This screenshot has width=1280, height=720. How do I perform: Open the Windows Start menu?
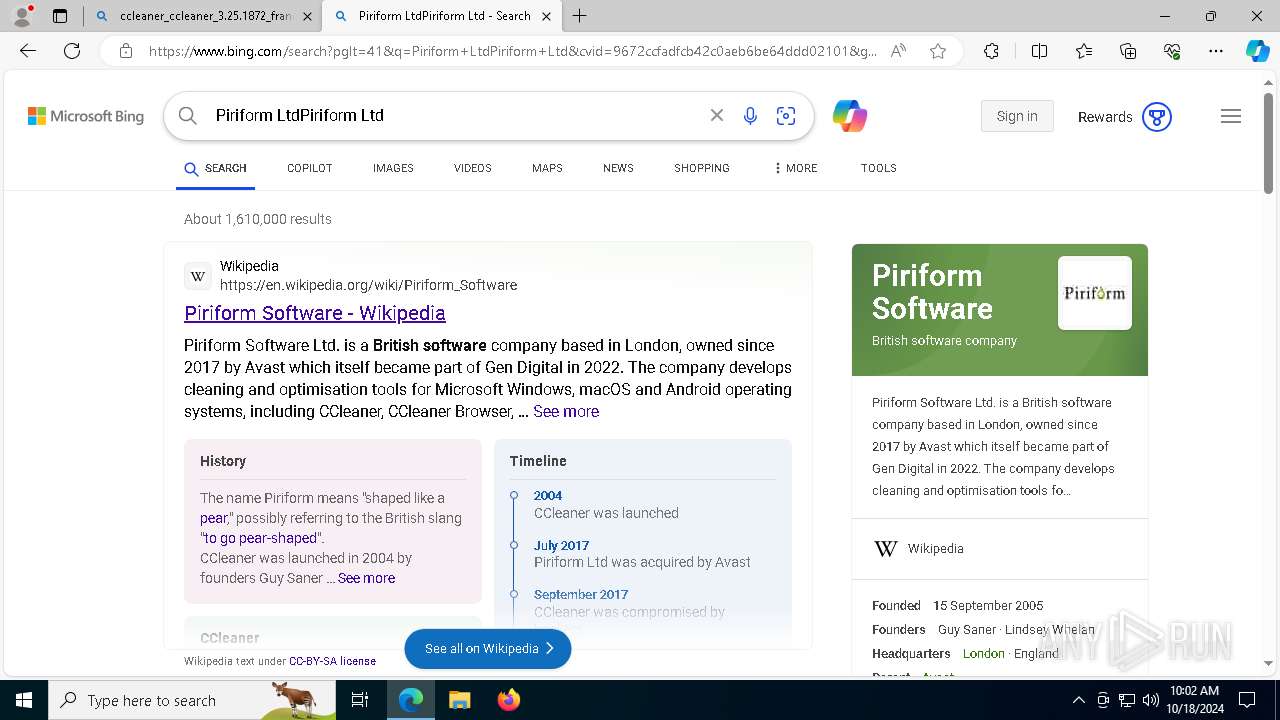click(x=24, y=700)
